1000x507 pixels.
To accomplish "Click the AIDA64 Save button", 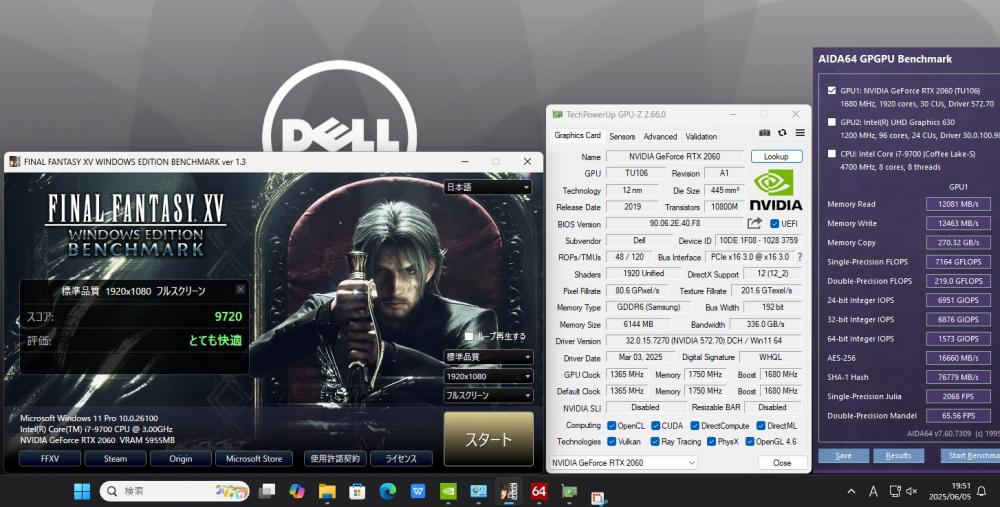I will click(x=843, y=455).
